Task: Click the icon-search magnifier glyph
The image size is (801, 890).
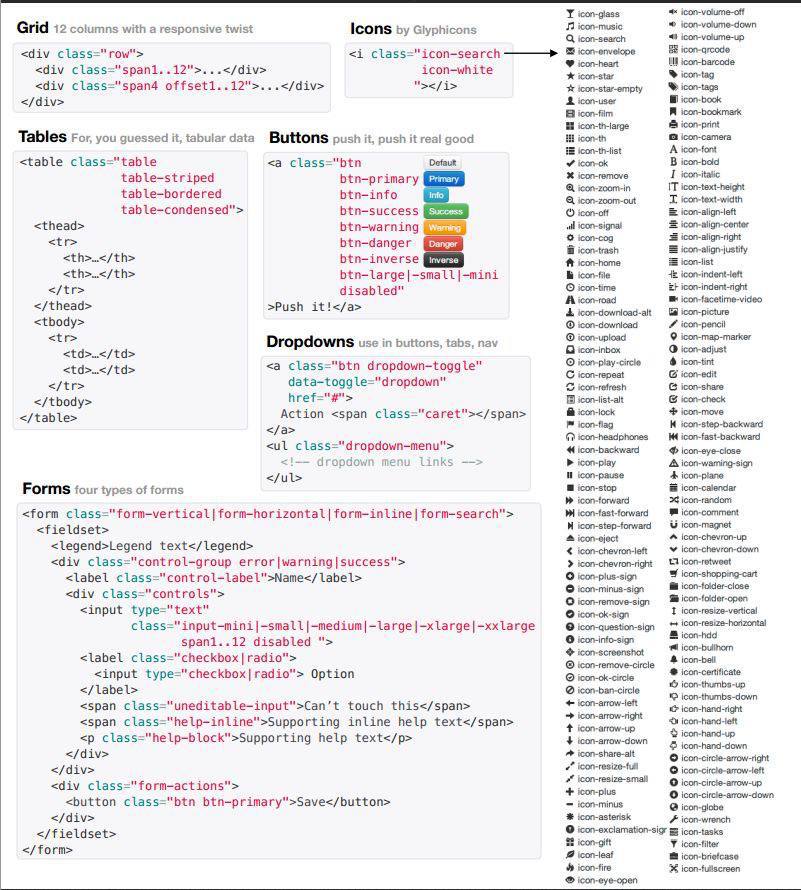Action: click(570, 39)
